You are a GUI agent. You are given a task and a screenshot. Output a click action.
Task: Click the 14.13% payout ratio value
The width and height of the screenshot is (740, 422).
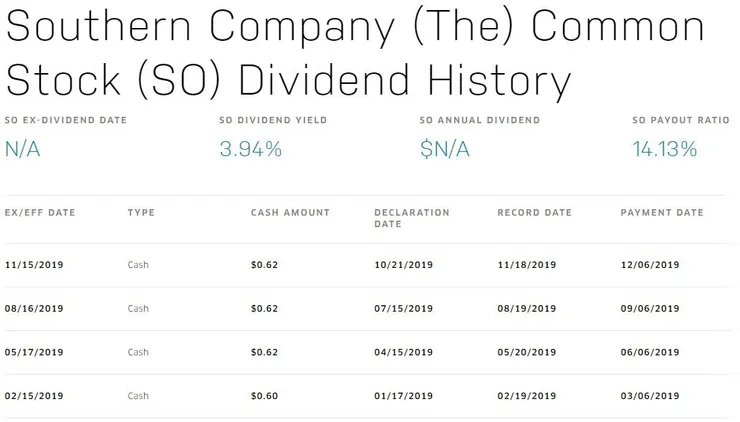click(665, 150)
